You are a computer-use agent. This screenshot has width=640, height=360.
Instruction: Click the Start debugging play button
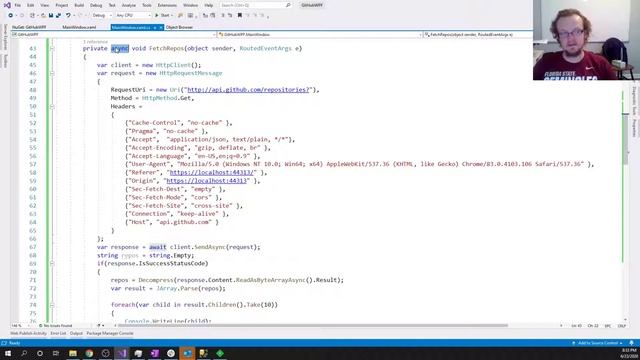[156, 16]
